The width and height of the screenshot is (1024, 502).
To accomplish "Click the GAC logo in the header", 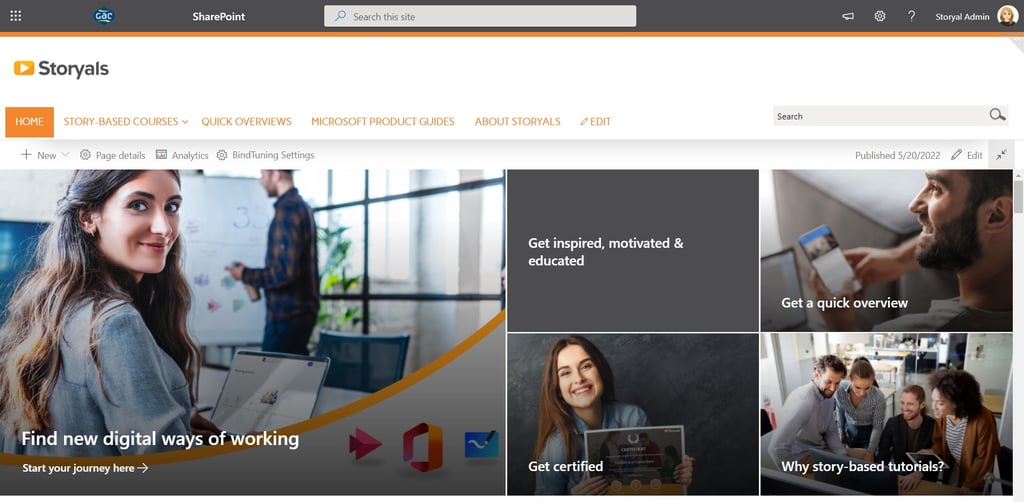I will point(104,16).
